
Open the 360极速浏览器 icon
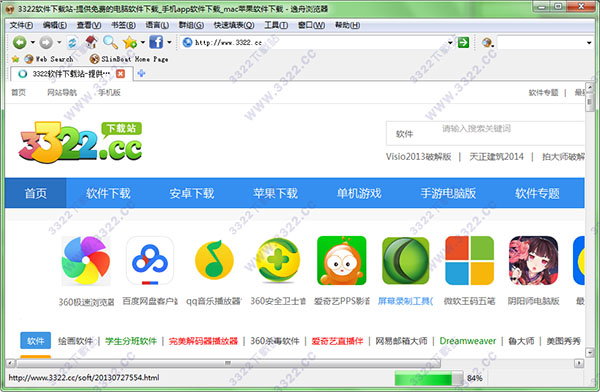point(86,261)
